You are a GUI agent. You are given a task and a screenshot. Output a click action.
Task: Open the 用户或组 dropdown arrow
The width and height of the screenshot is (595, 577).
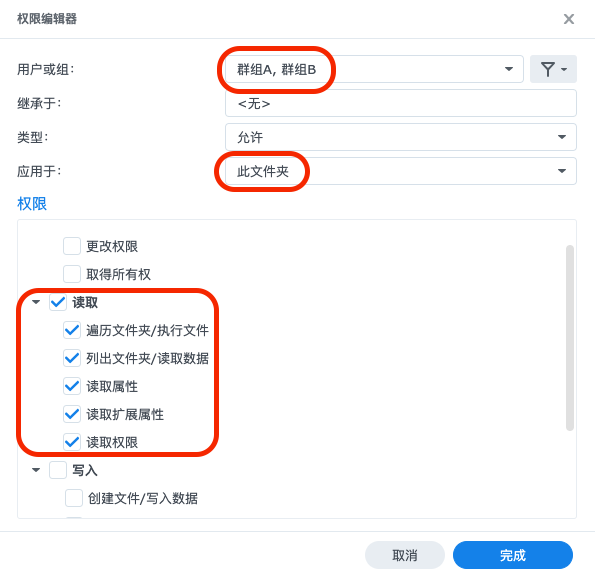(x=508, y=69)
